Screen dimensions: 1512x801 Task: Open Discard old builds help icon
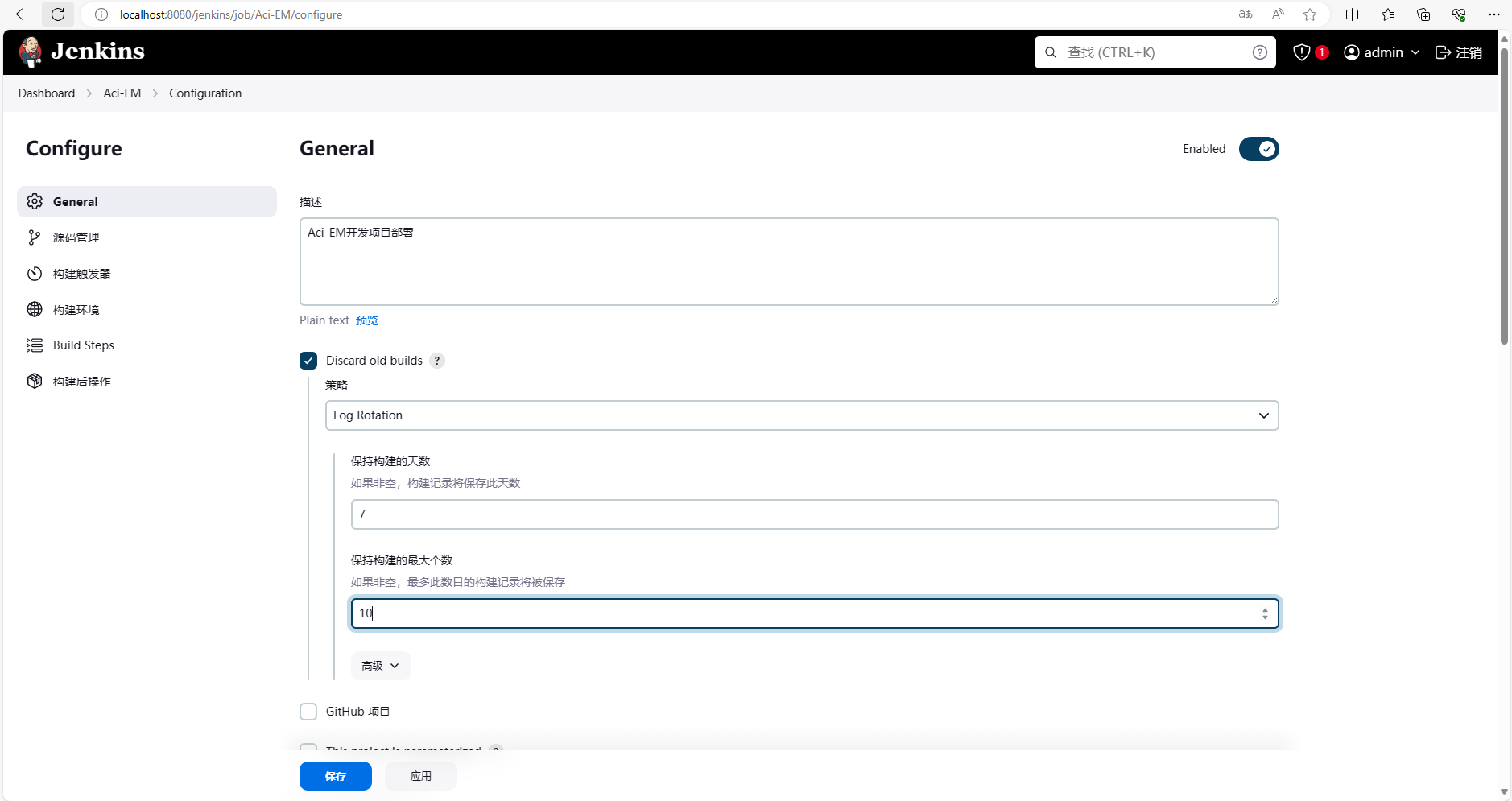tap(437, 361)
